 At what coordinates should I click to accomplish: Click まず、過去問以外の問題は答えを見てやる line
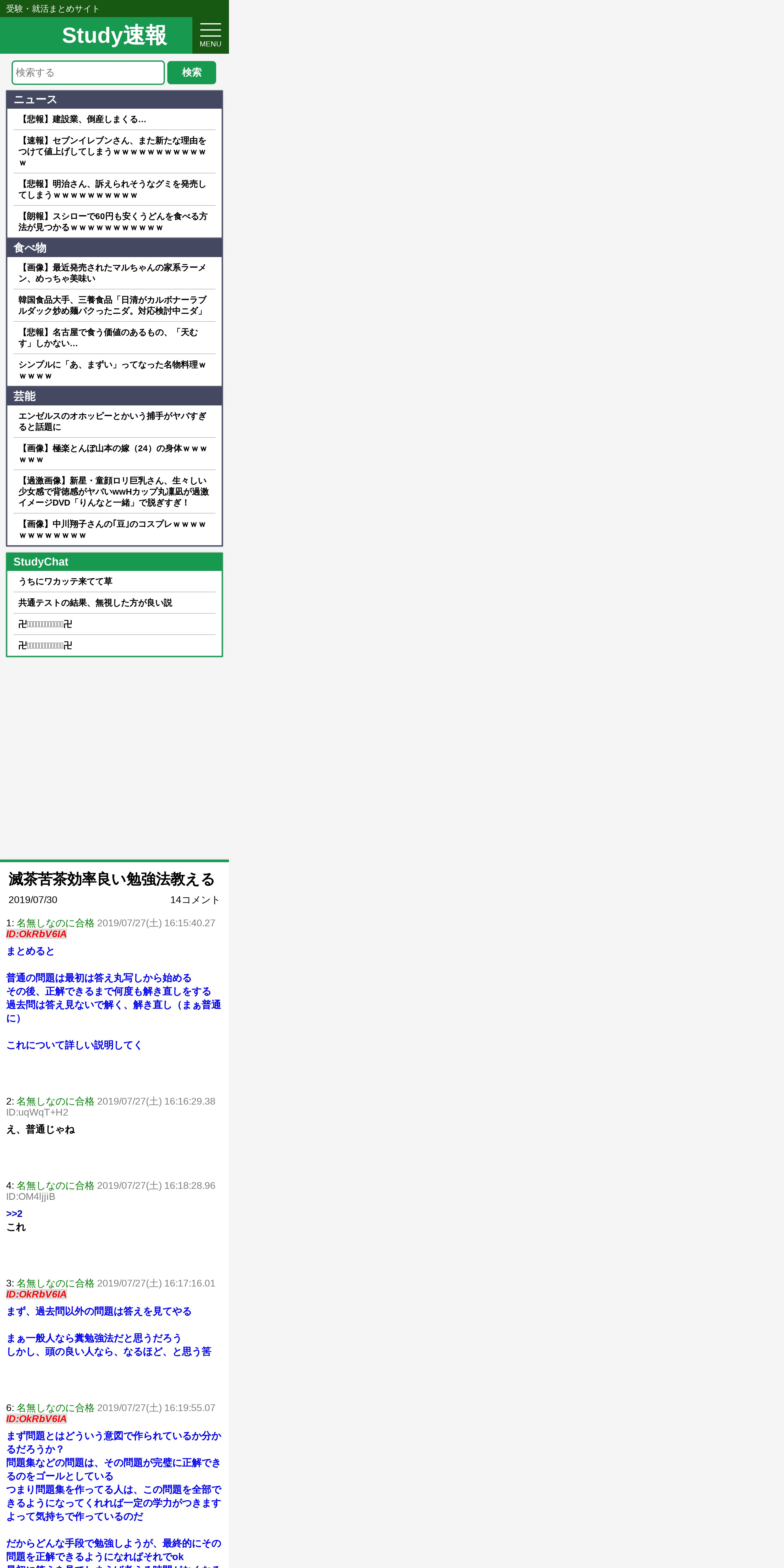[99, 1311]
